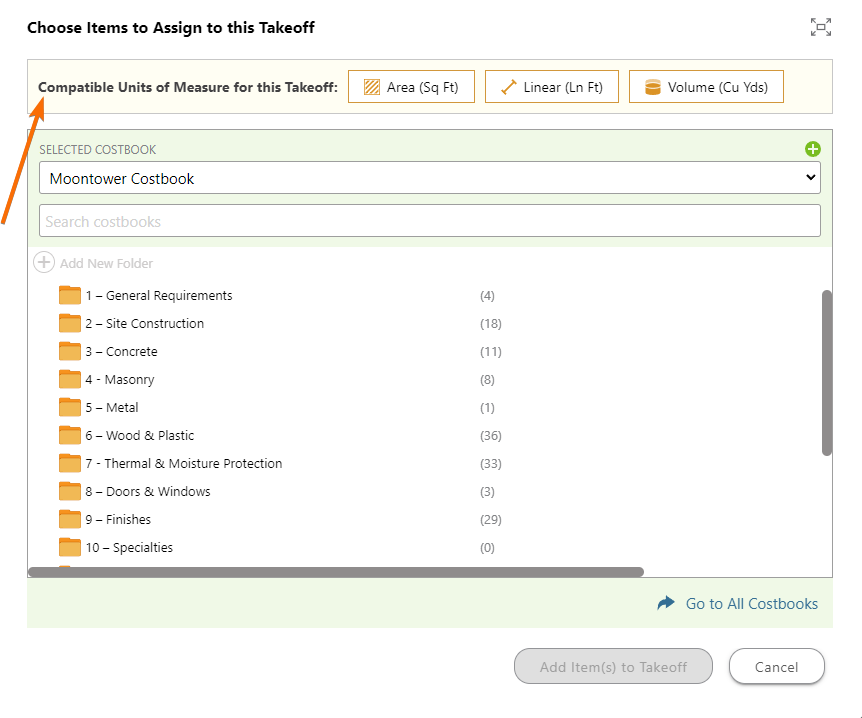The height and width of the screenshot is (718, 862).
Task: Click the Add New Folder plus icon
Action: pos(44,263)
